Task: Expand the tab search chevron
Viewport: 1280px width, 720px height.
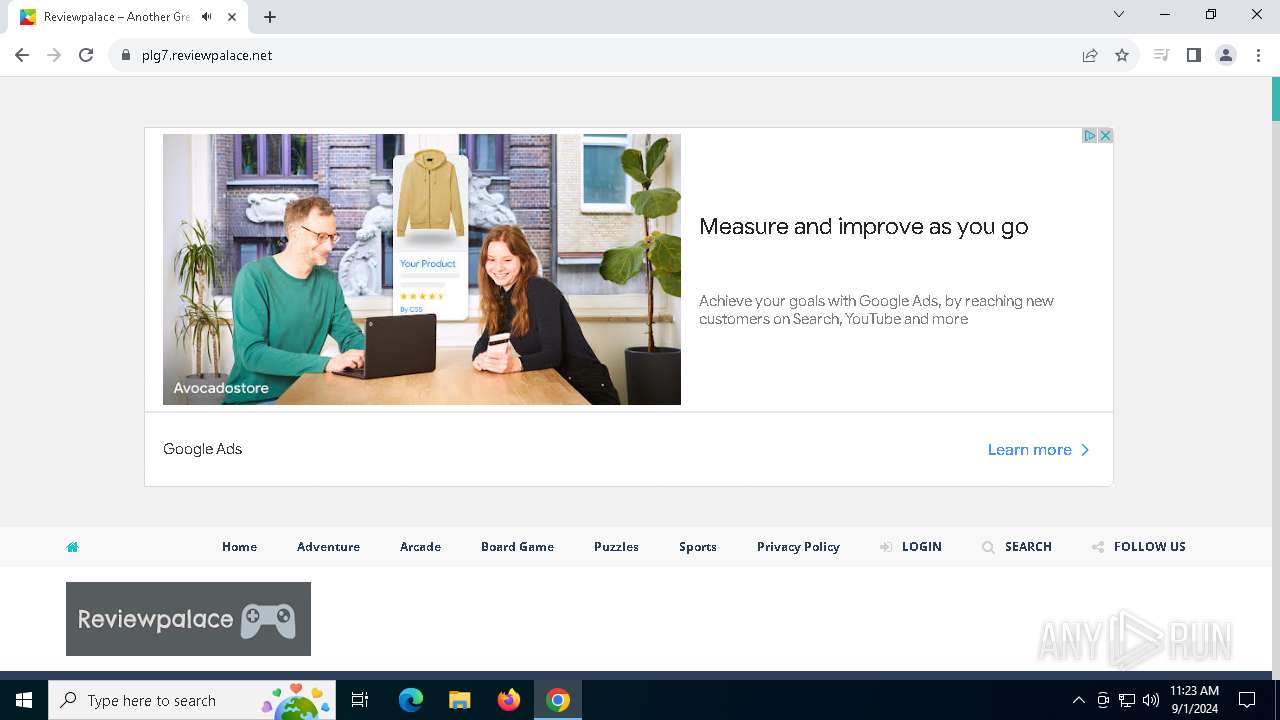Action: pyautogui.click(x=1119, y=14)
